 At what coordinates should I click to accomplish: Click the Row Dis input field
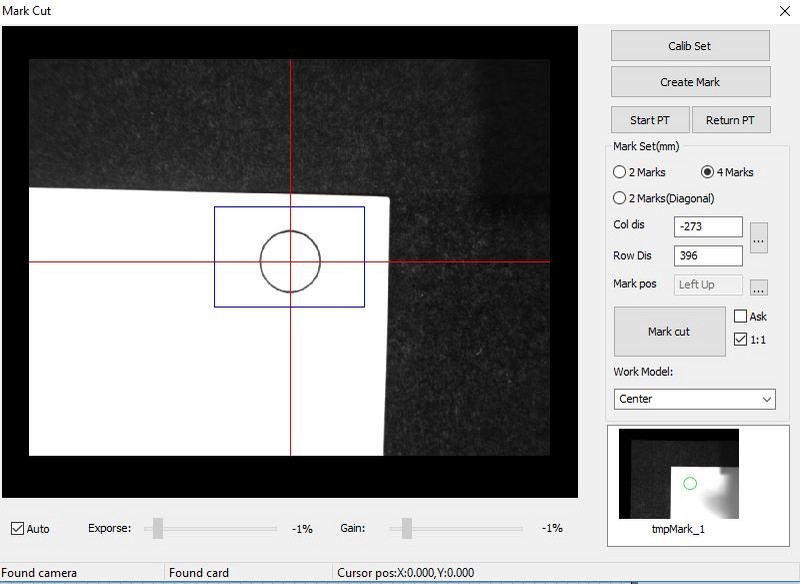point(708,256)
